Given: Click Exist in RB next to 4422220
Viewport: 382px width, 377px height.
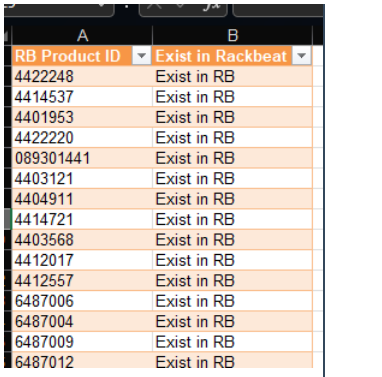Looking at the screenshot, I should (232, 137).
